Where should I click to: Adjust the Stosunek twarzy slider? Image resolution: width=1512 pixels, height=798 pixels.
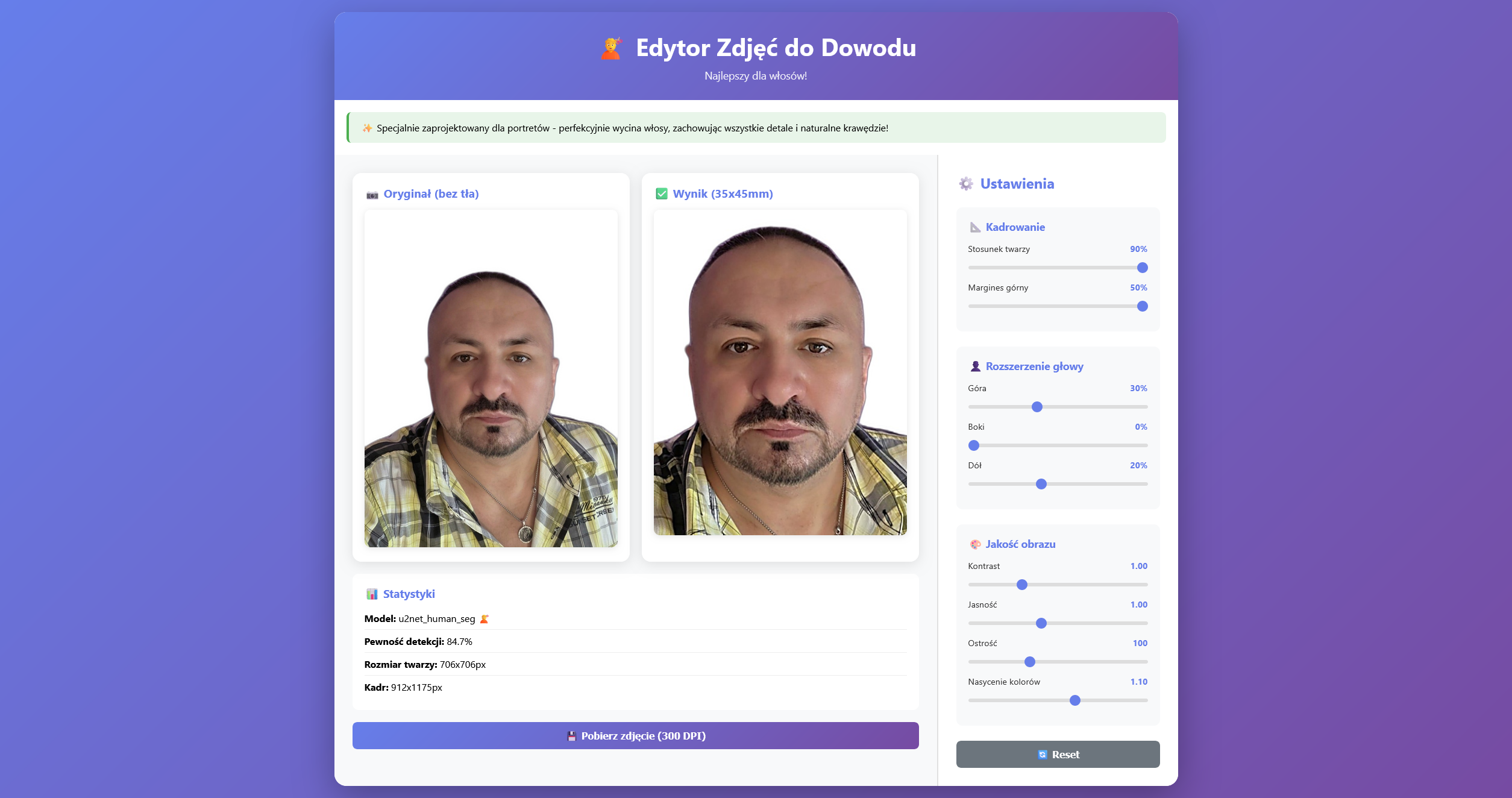(x=1143, y=267)
